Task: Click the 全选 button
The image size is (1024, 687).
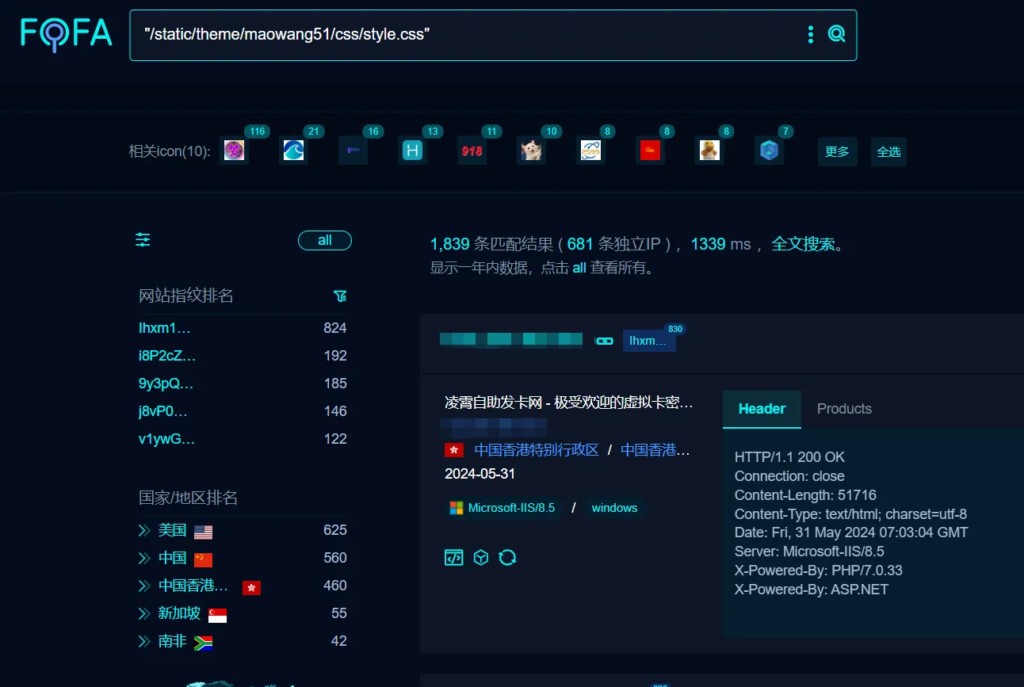Action: click(x=888, y=152)
